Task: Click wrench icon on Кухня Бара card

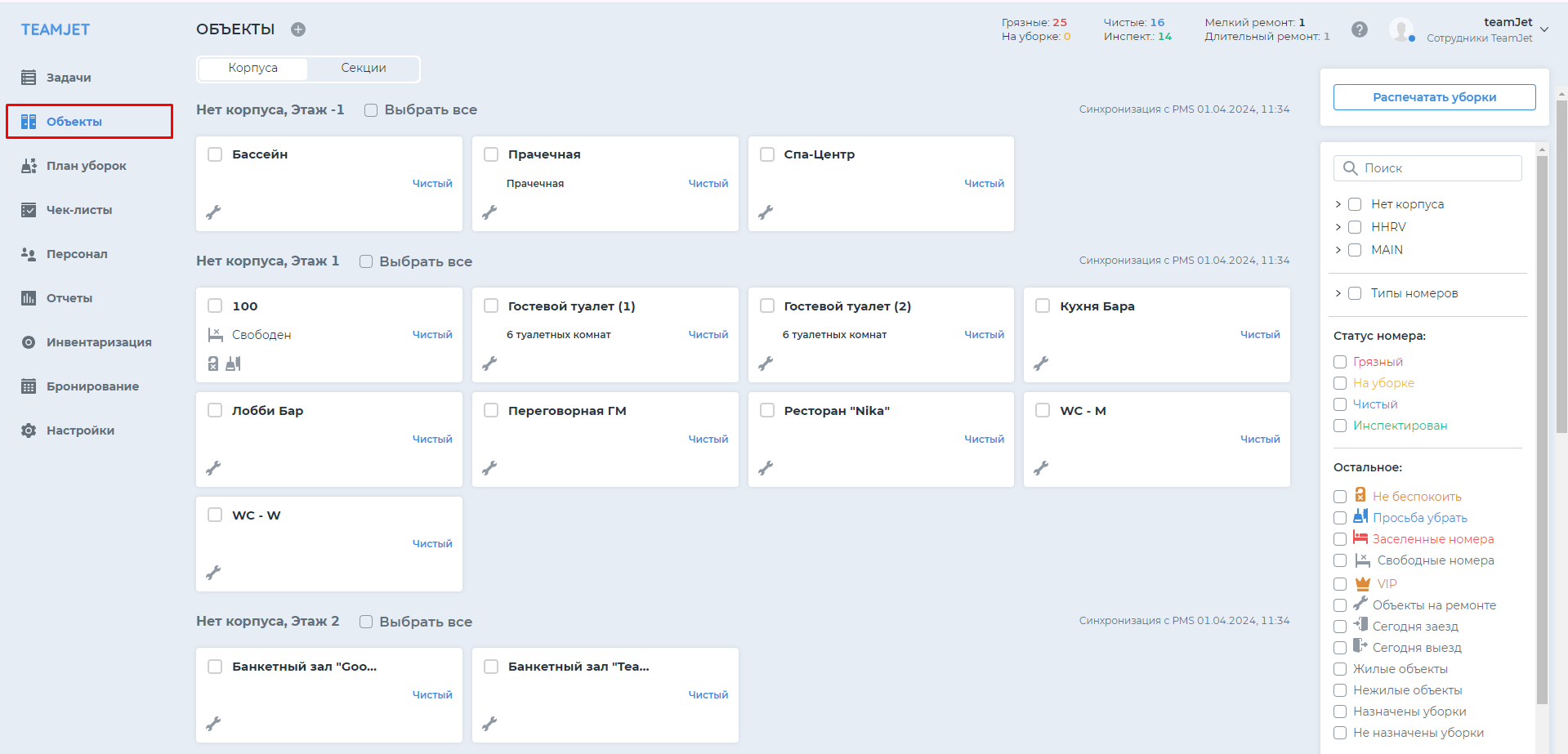Action: pyautogui.click(x=1041, y=364)
